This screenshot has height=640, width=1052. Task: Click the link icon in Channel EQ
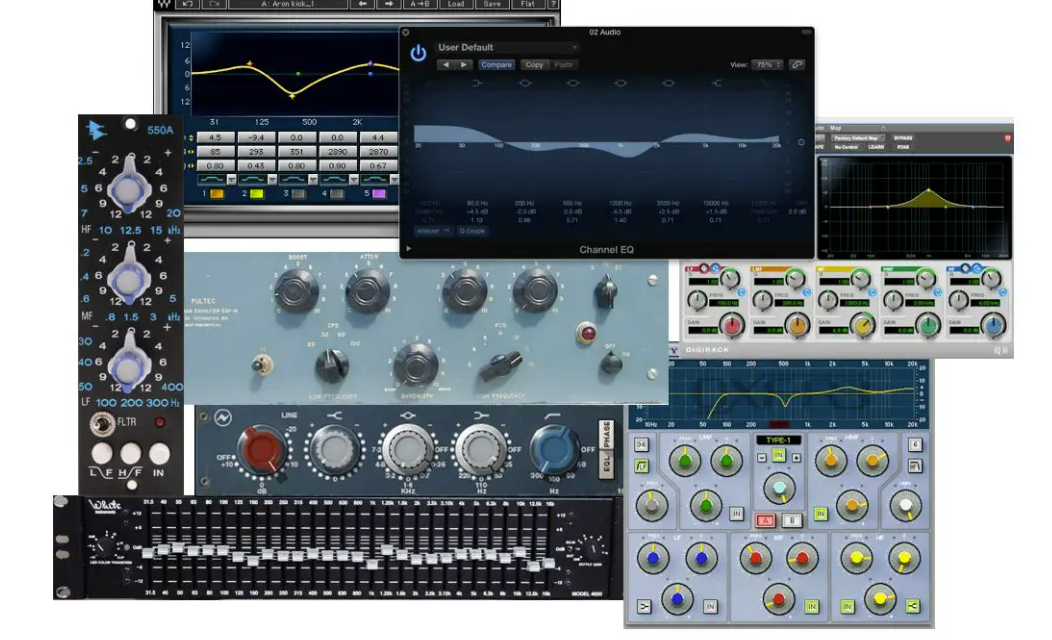pyautogui.click(x=796, y=65)
